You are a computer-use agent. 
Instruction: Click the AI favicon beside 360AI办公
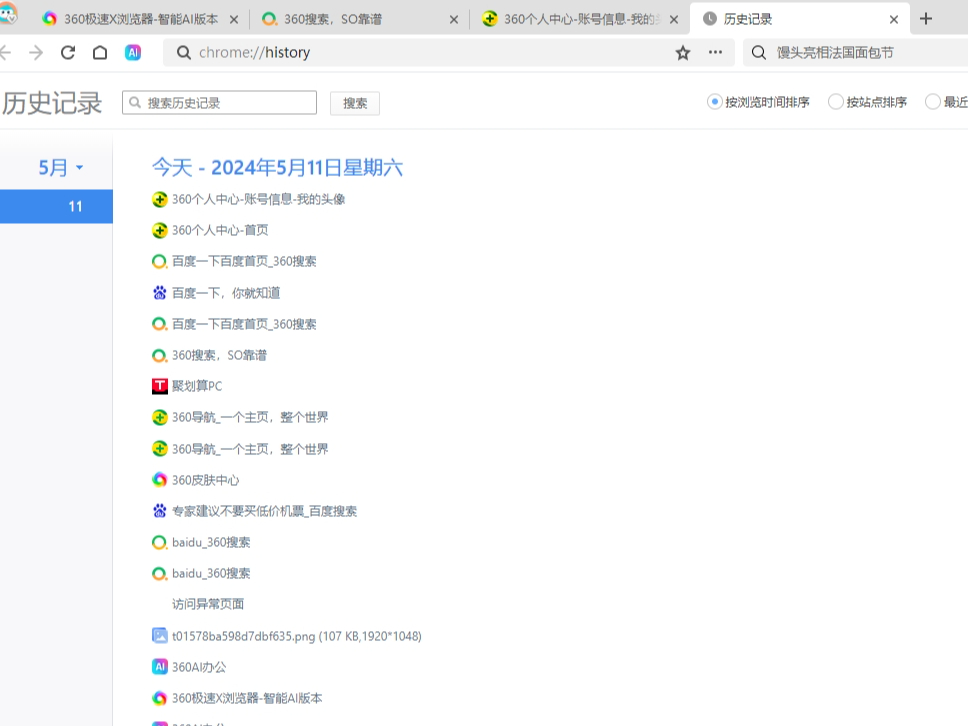pyautogui.click(x=160, y=667)
